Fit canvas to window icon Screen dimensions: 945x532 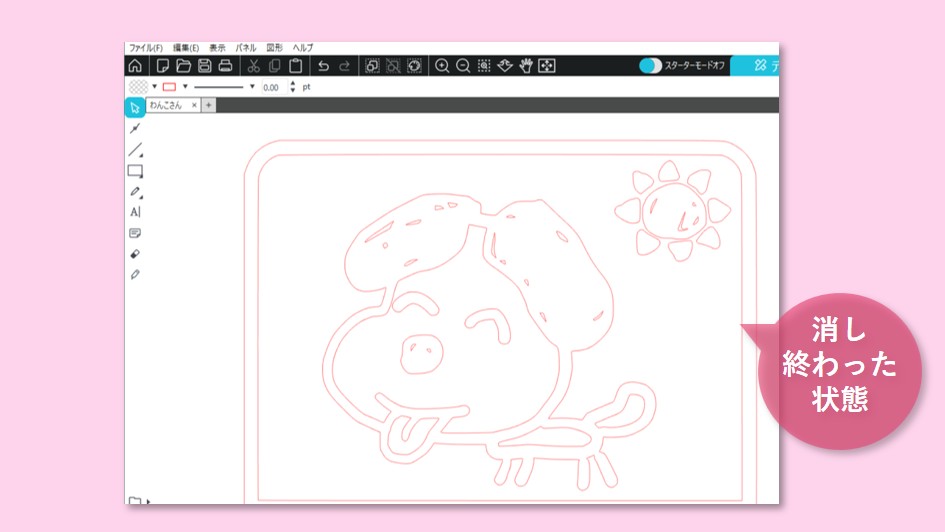point(547,66)
